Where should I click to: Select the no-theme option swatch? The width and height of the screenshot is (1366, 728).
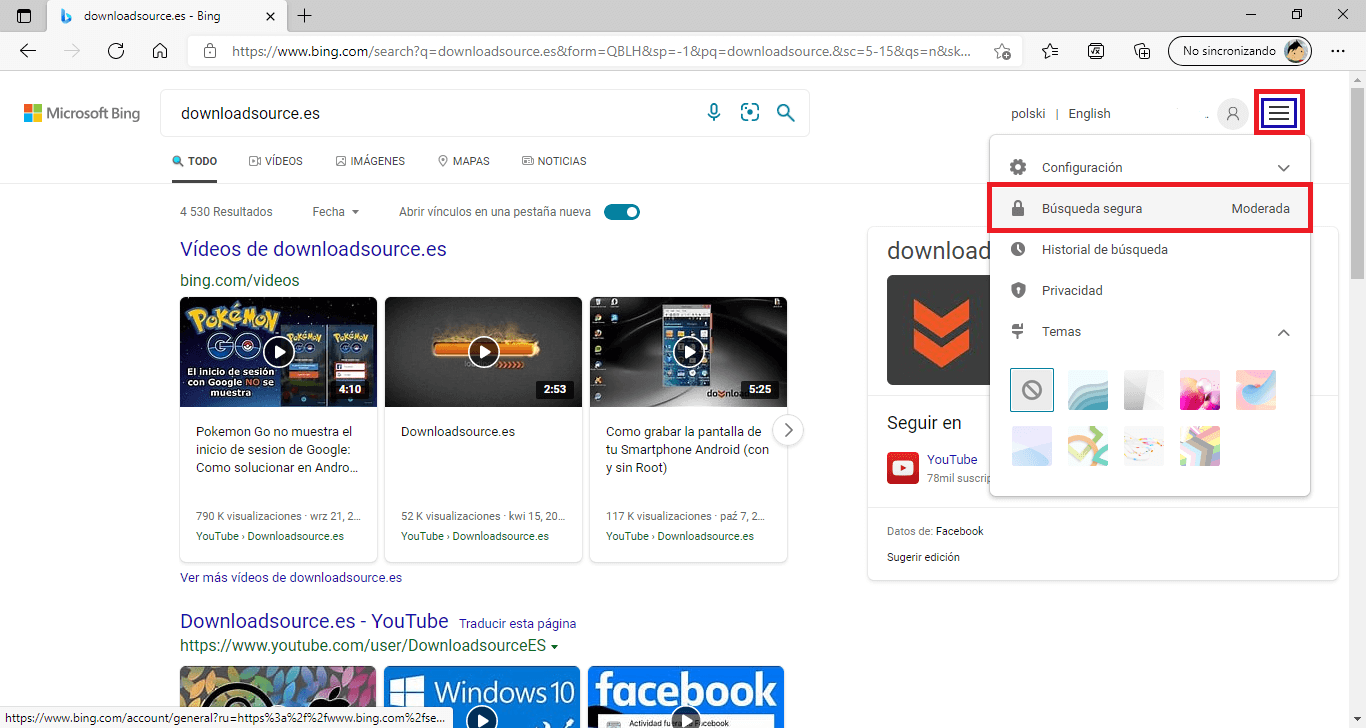tap(1032, 390)
